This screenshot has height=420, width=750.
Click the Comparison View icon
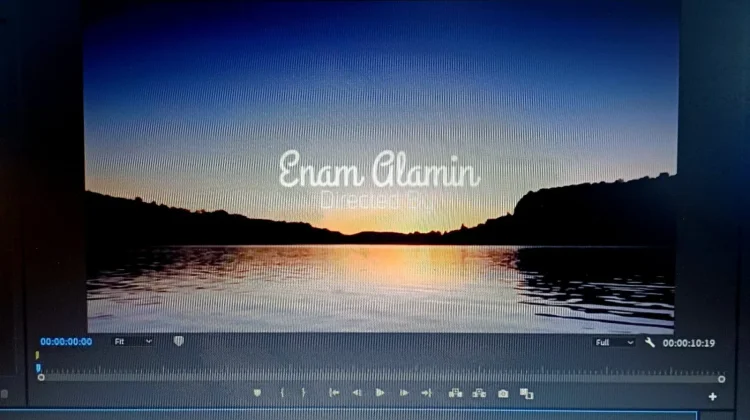pyautogui.click(x=527, y=394)
